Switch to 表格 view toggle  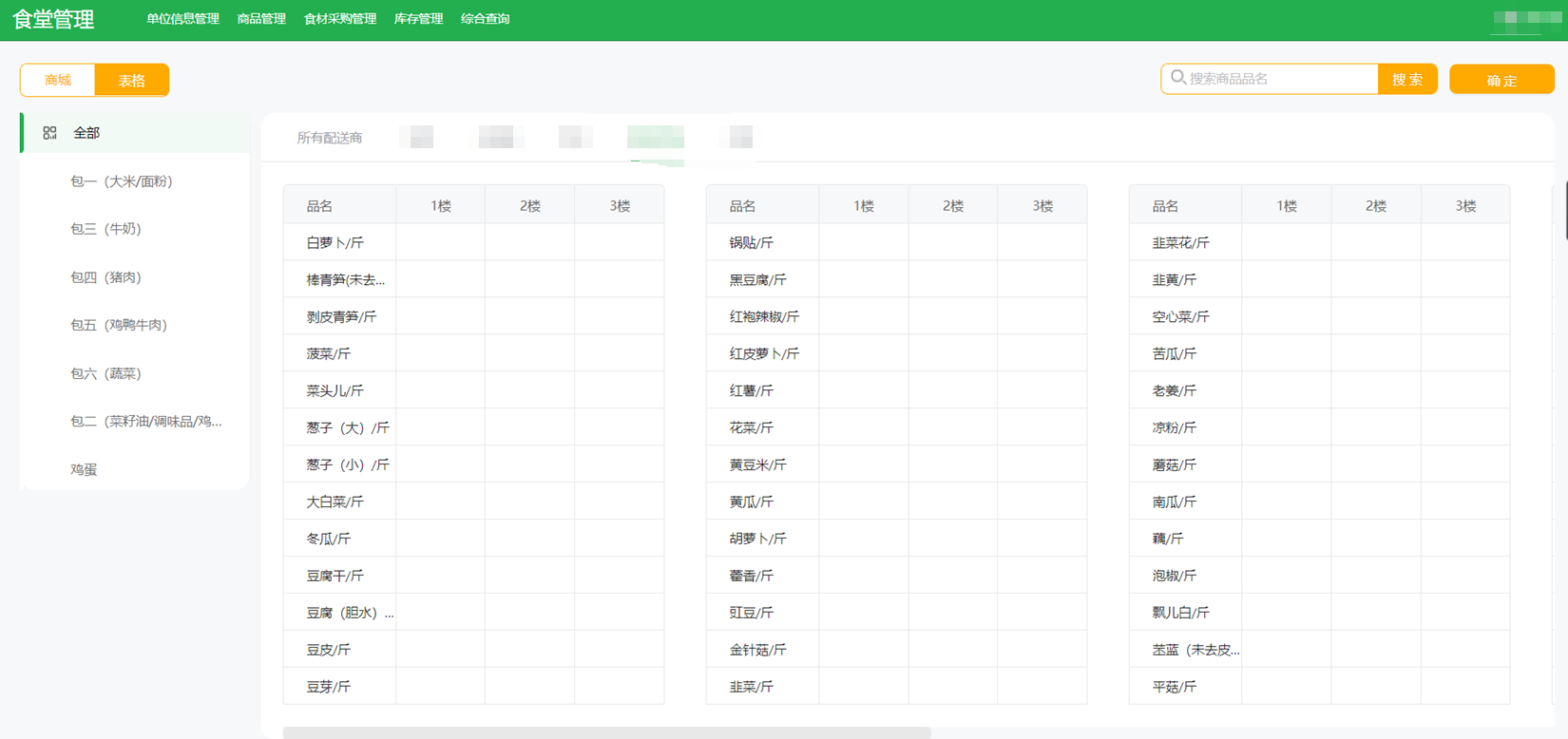tap(132, 80)
